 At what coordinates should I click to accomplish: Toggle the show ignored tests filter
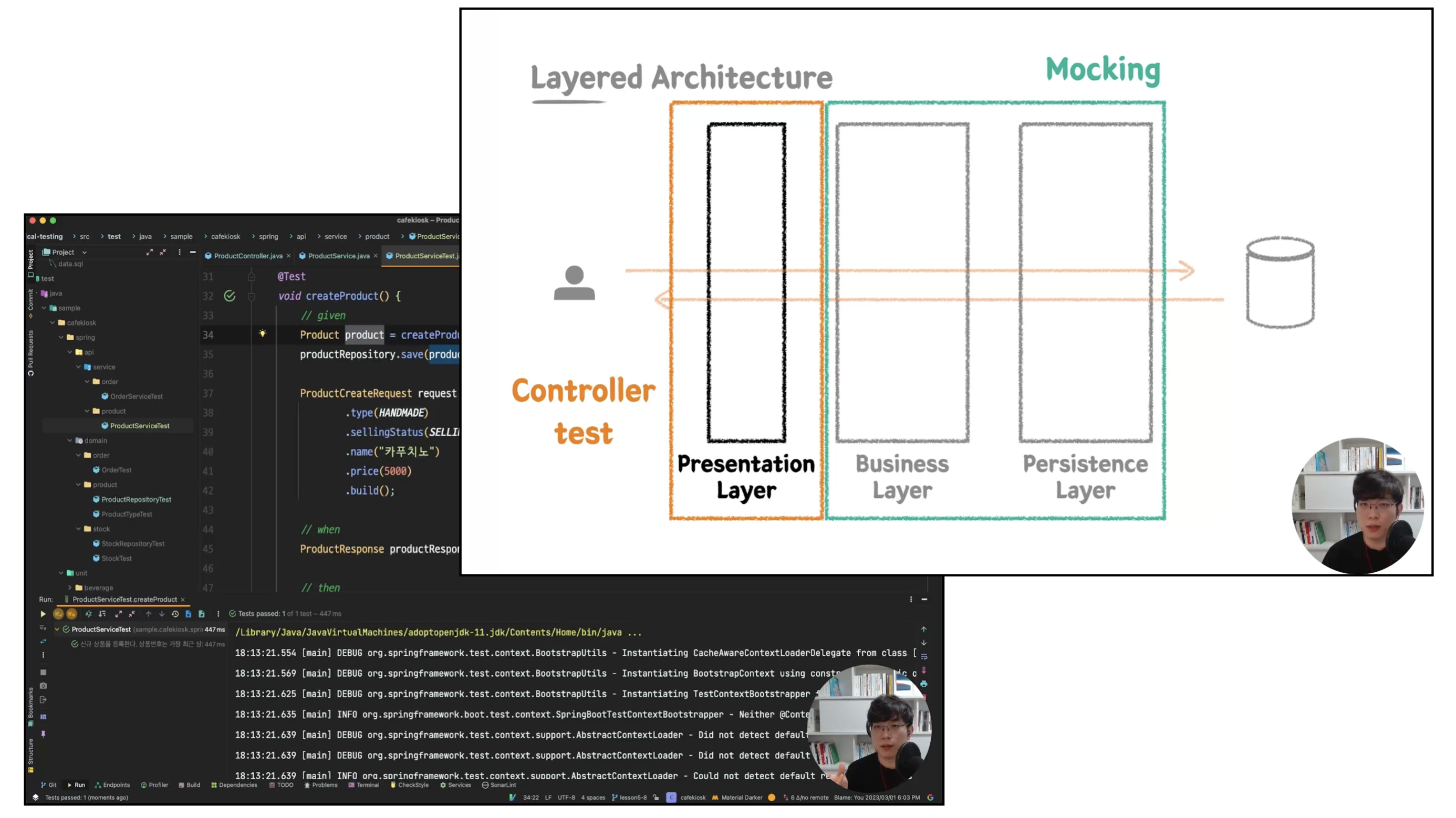[x=72, y=613]
